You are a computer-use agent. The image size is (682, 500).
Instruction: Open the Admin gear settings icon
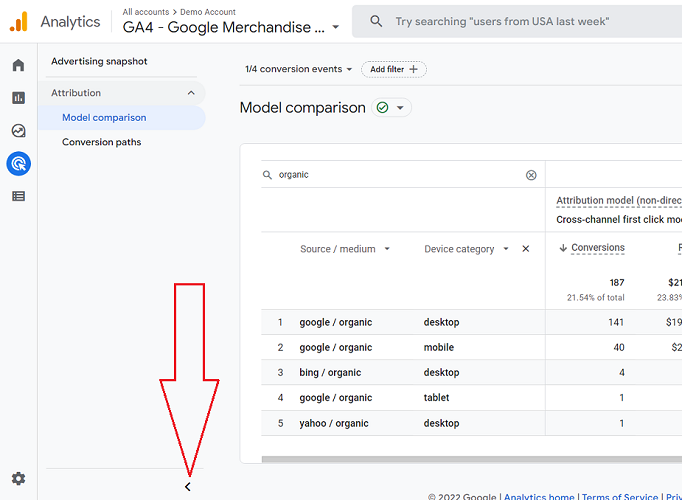point(18,479)
